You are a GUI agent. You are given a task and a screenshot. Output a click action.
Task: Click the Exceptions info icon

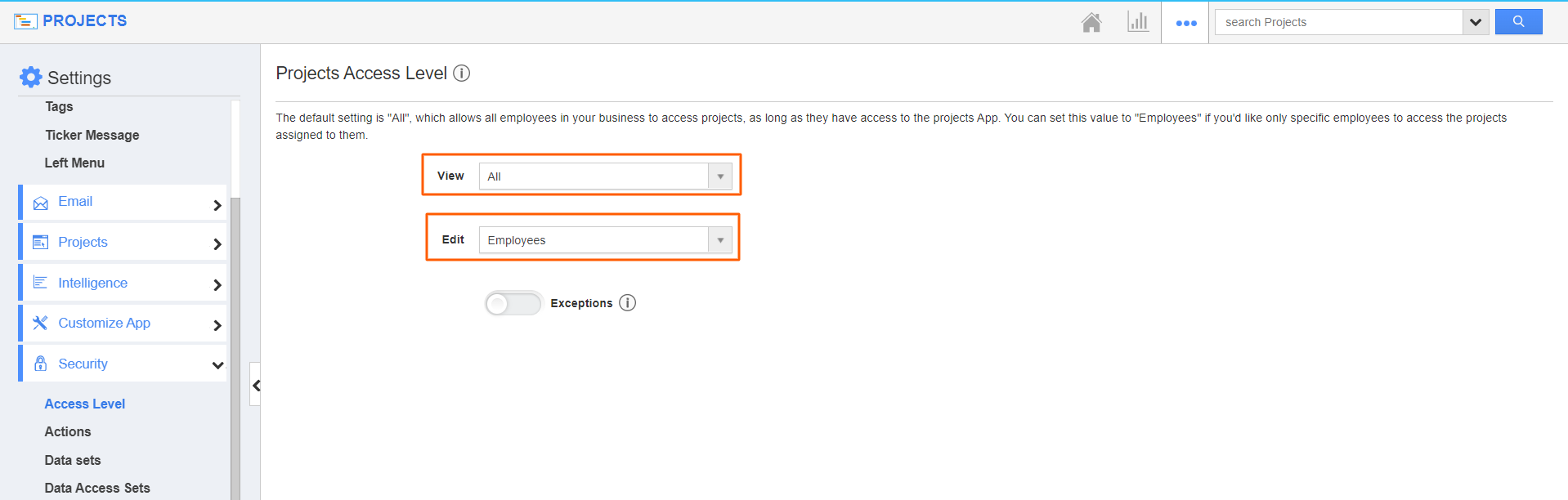(627, 303)
